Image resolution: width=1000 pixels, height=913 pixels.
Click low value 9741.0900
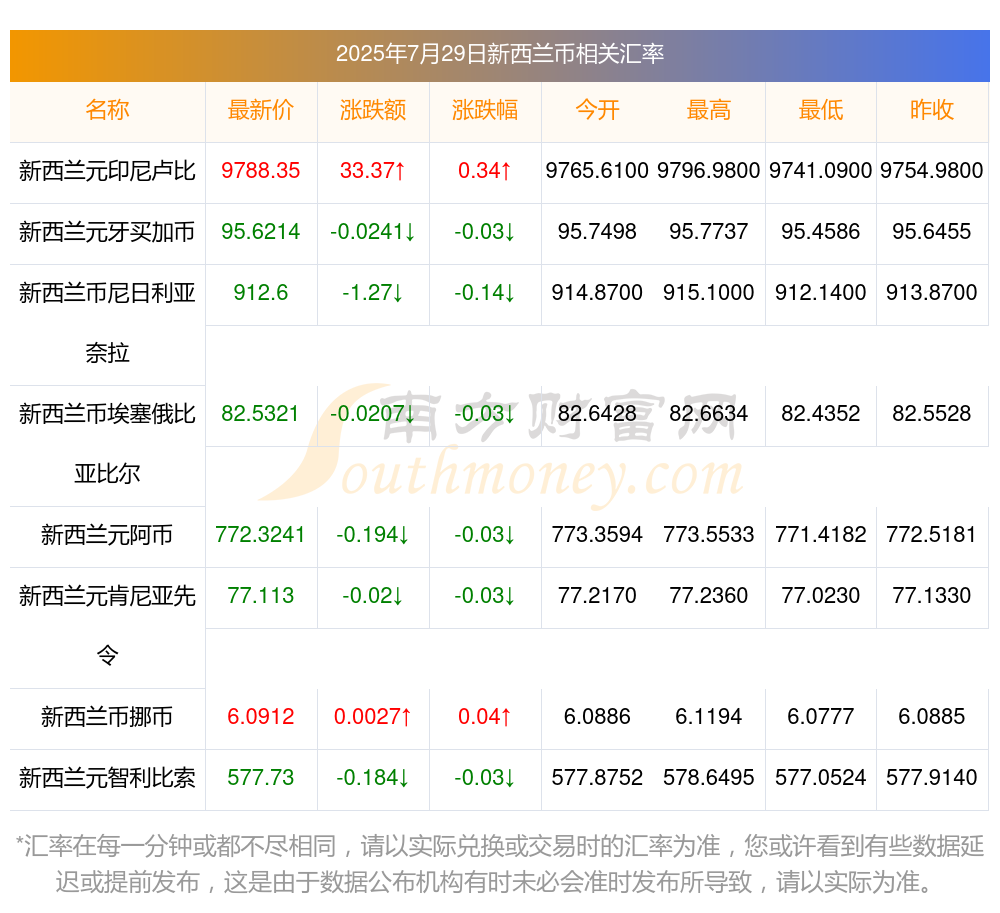(821, 171)
